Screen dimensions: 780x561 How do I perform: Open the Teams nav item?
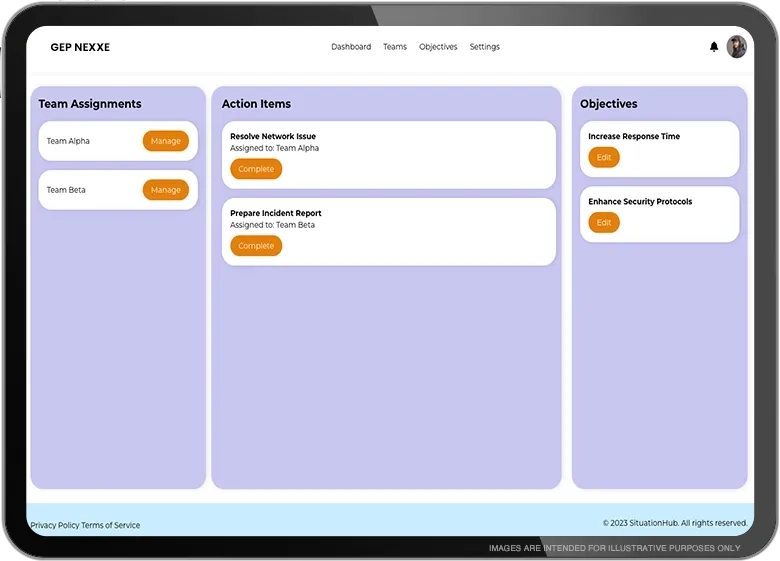(x=395, y=47)
